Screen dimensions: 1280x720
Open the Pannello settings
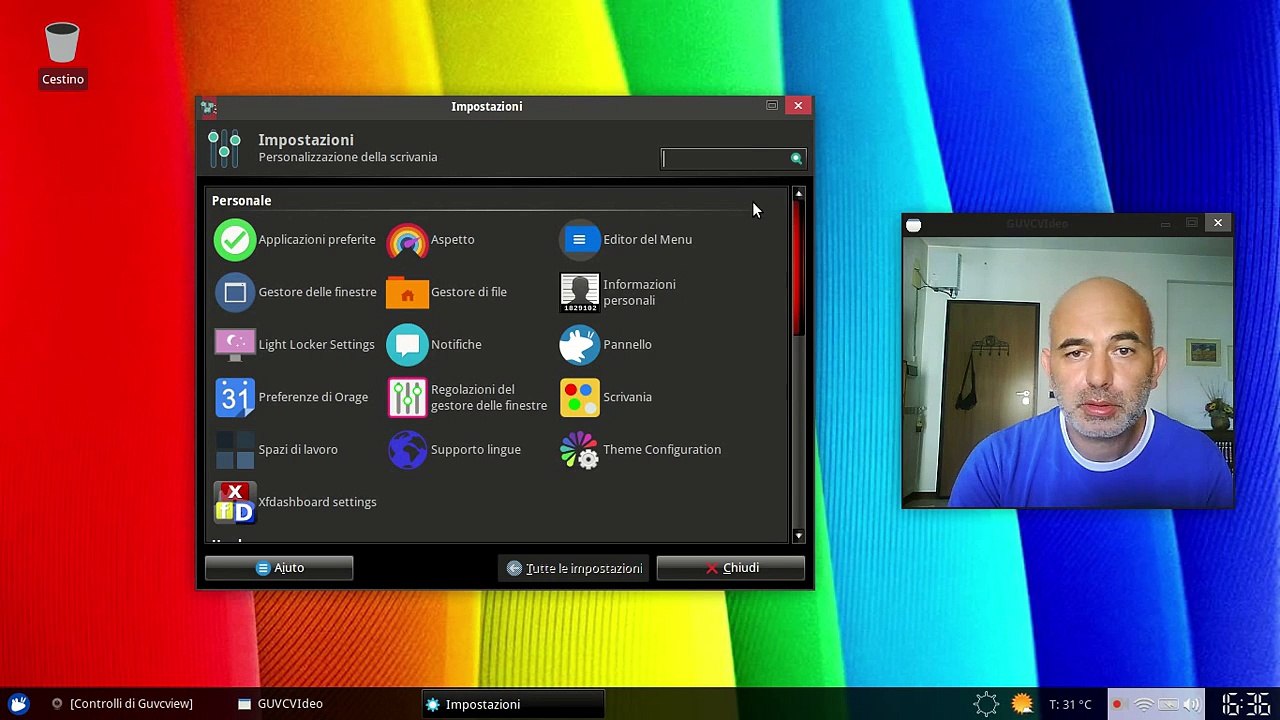pyautogui.click(x=606, y=345)
